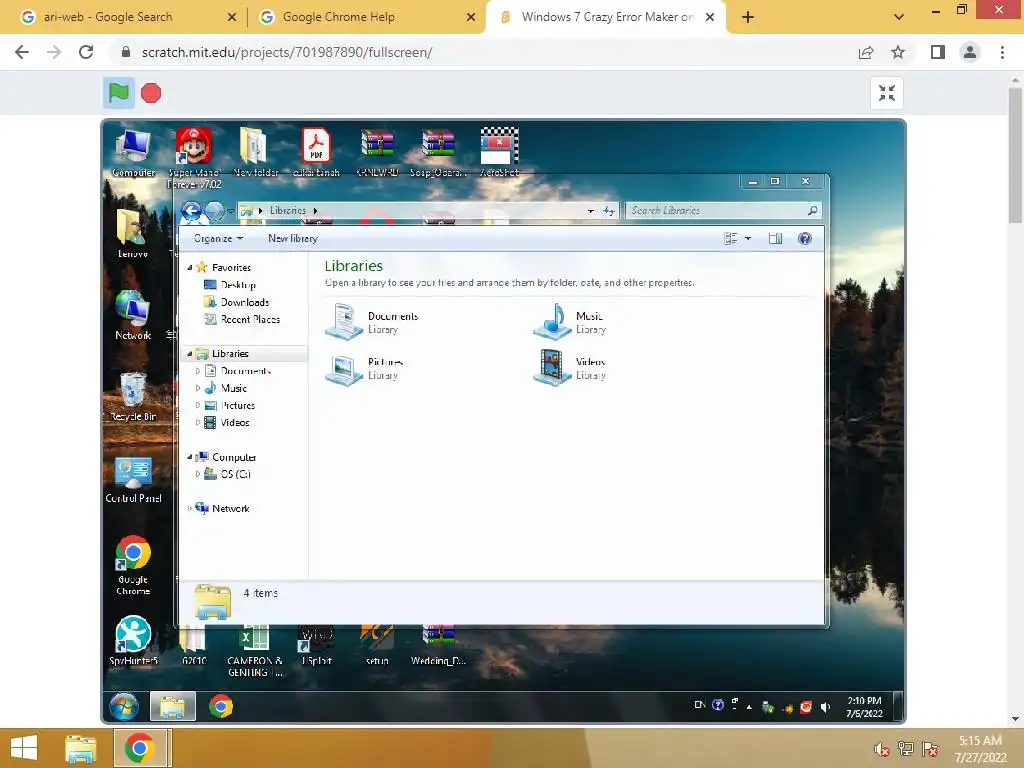
Task: Open the Videos library
Action: [x=569, y=368]
